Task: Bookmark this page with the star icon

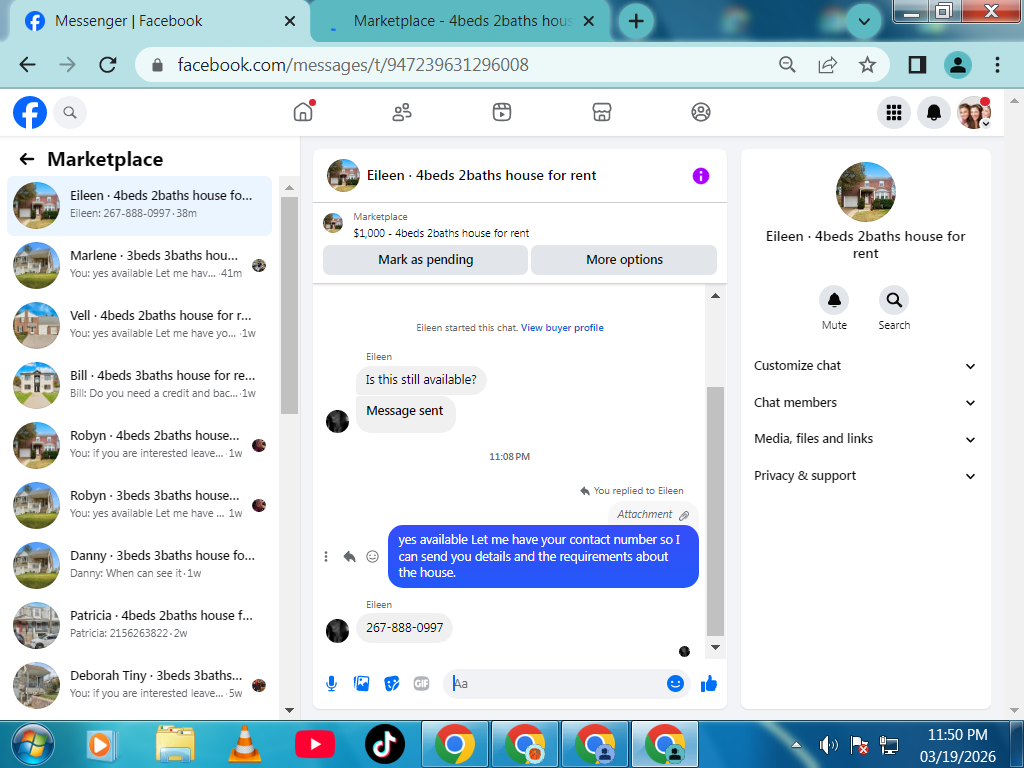Action: (x=867, y=65)
